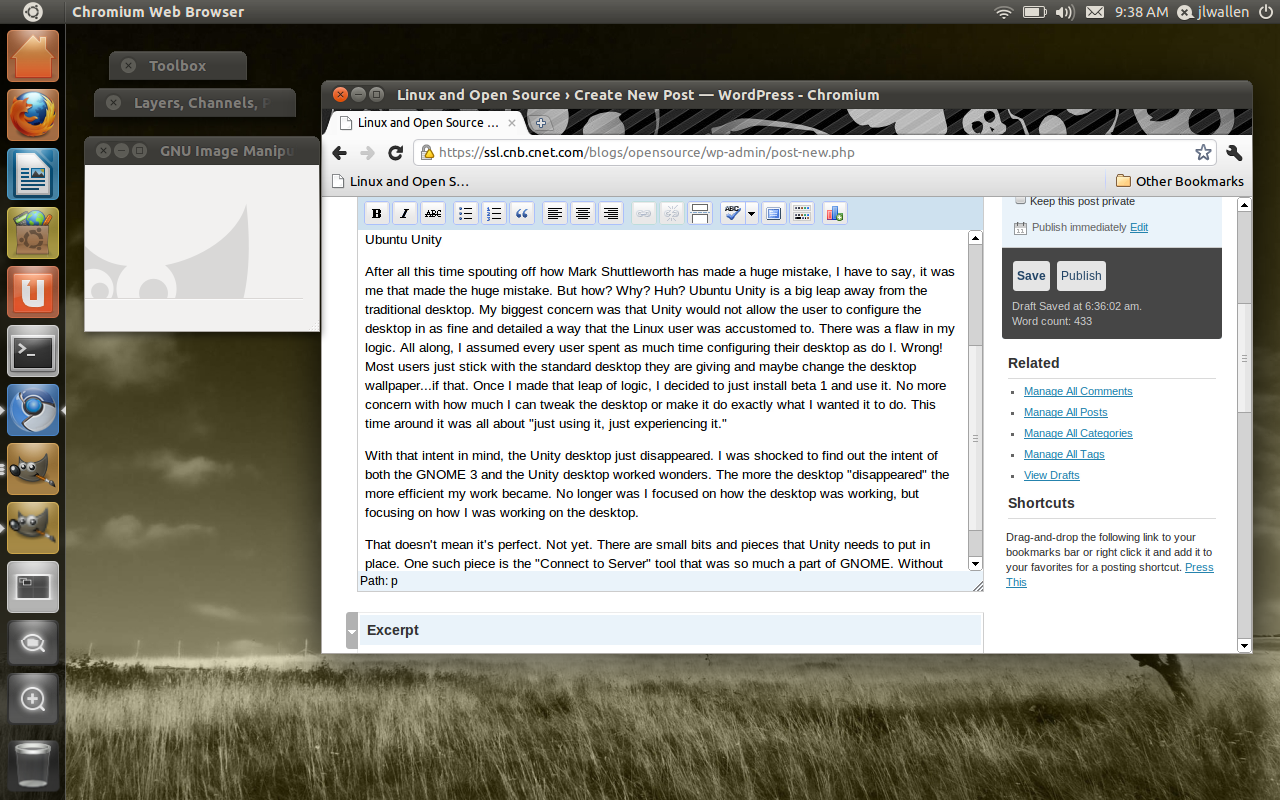Viewport: 1280px width, 800px height.
Task: Open the Manage All Comments link
Action: pos(1078,391)
